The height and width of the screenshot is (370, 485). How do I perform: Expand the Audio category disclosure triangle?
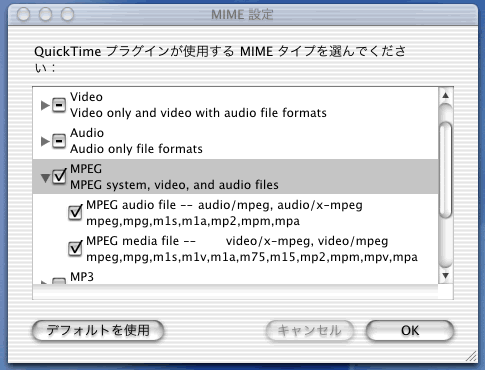(x=45, y=141)
